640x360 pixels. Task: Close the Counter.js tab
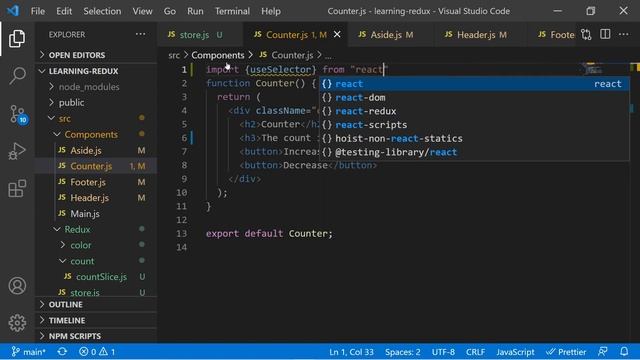pyautogui.click(x=337, y=35)
